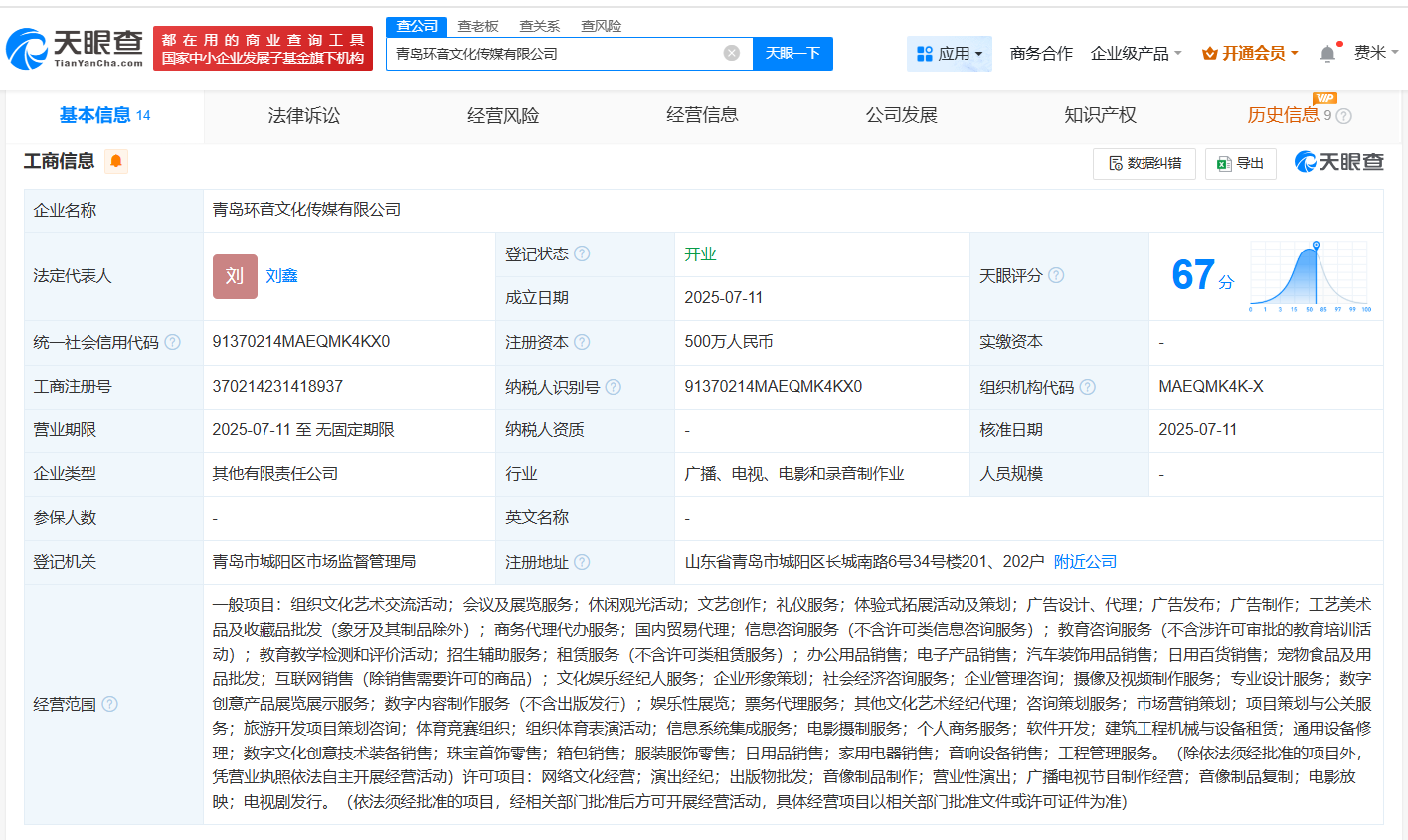The height and width of the screenshot is (840, 1408).
Task: Clear the search box with X icon
Action: pos(732,53)
